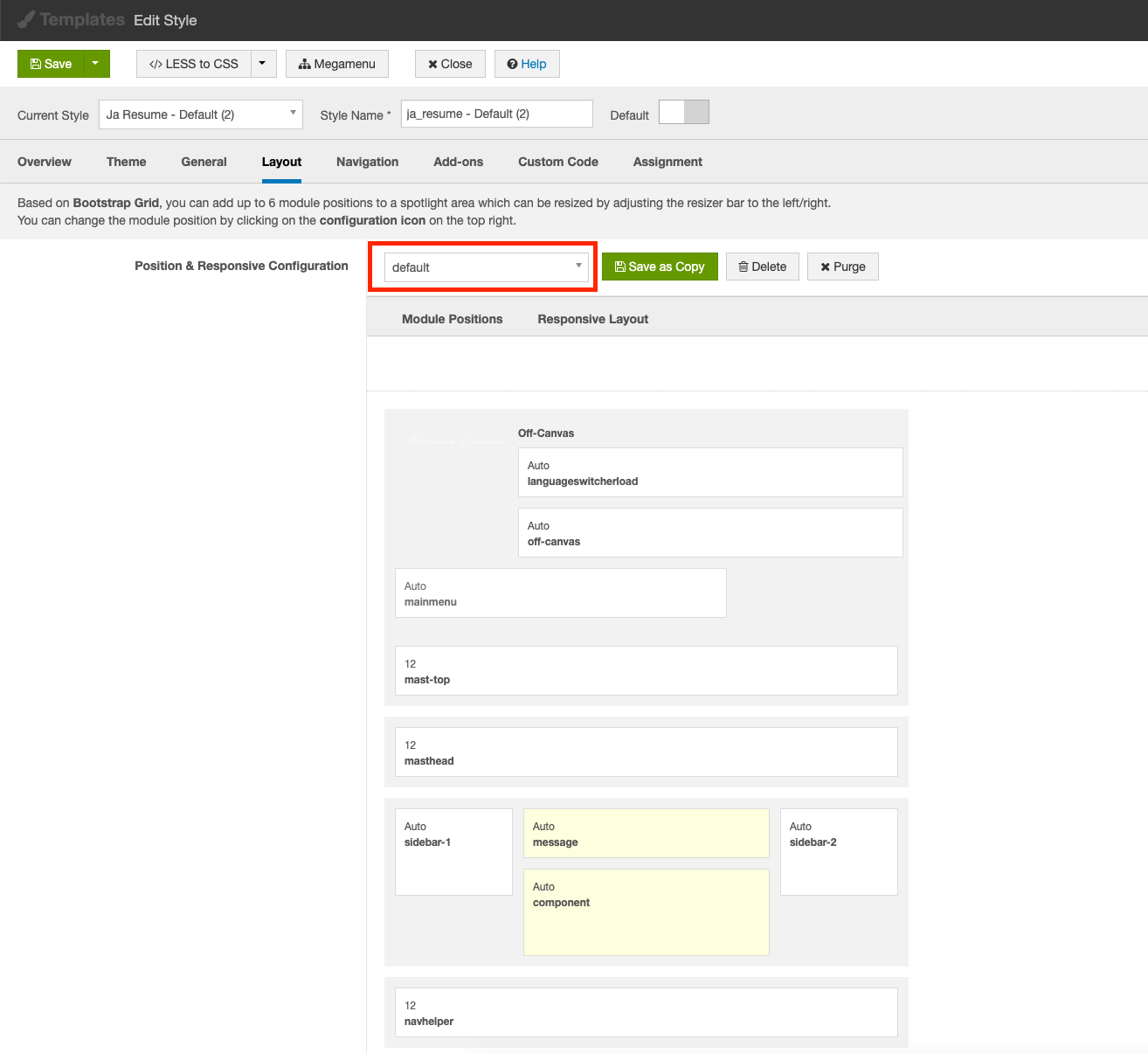Screen dimensions: 1148x1053
Task: Open the Help link
Action: [527, 64]
